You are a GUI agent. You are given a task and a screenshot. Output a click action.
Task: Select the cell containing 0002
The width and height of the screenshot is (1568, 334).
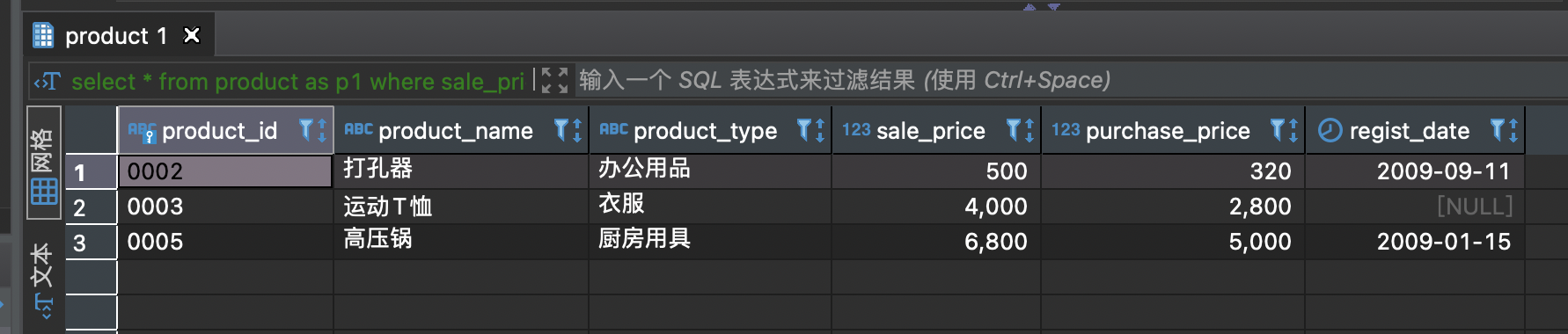225,171
